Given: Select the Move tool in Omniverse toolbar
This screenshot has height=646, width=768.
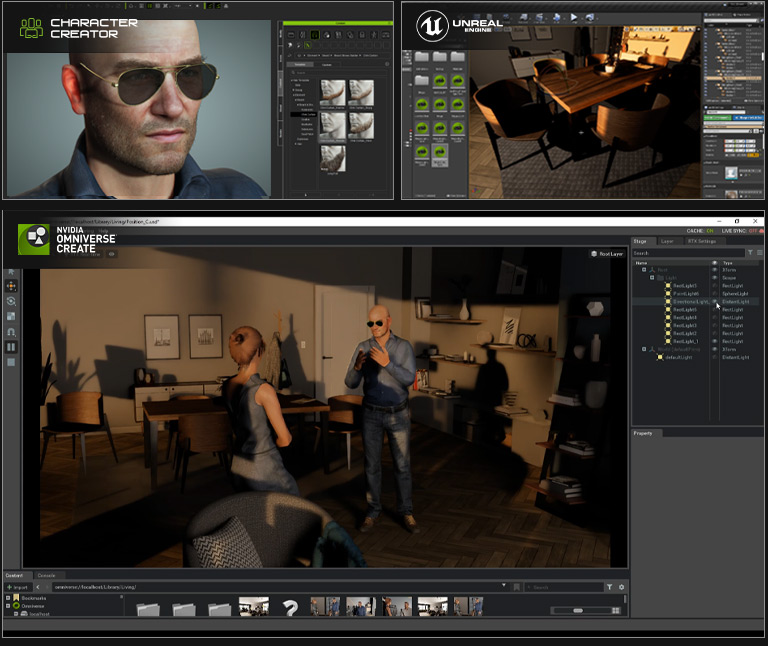Looking at the screenshot, I should click(x=11, y=285).
